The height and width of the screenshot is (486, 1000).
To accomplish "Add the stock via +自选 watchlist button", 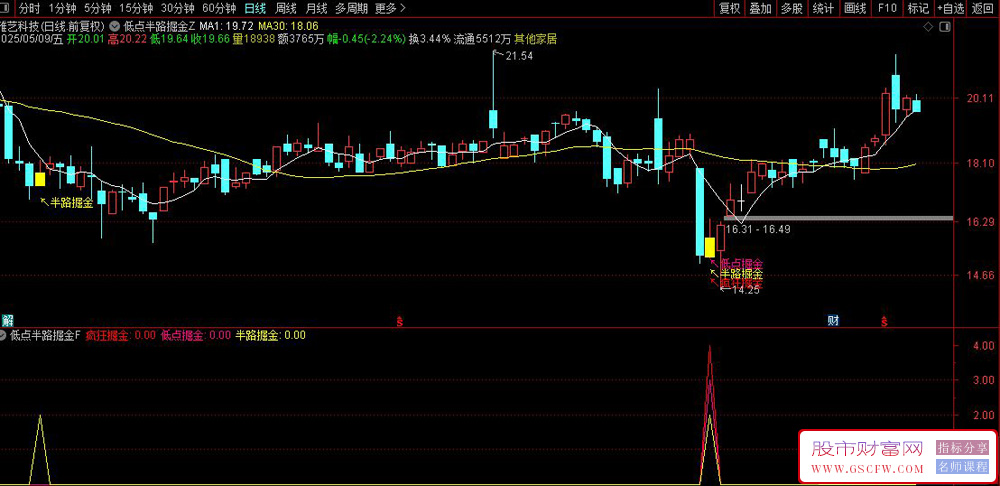I will (951, 8).
